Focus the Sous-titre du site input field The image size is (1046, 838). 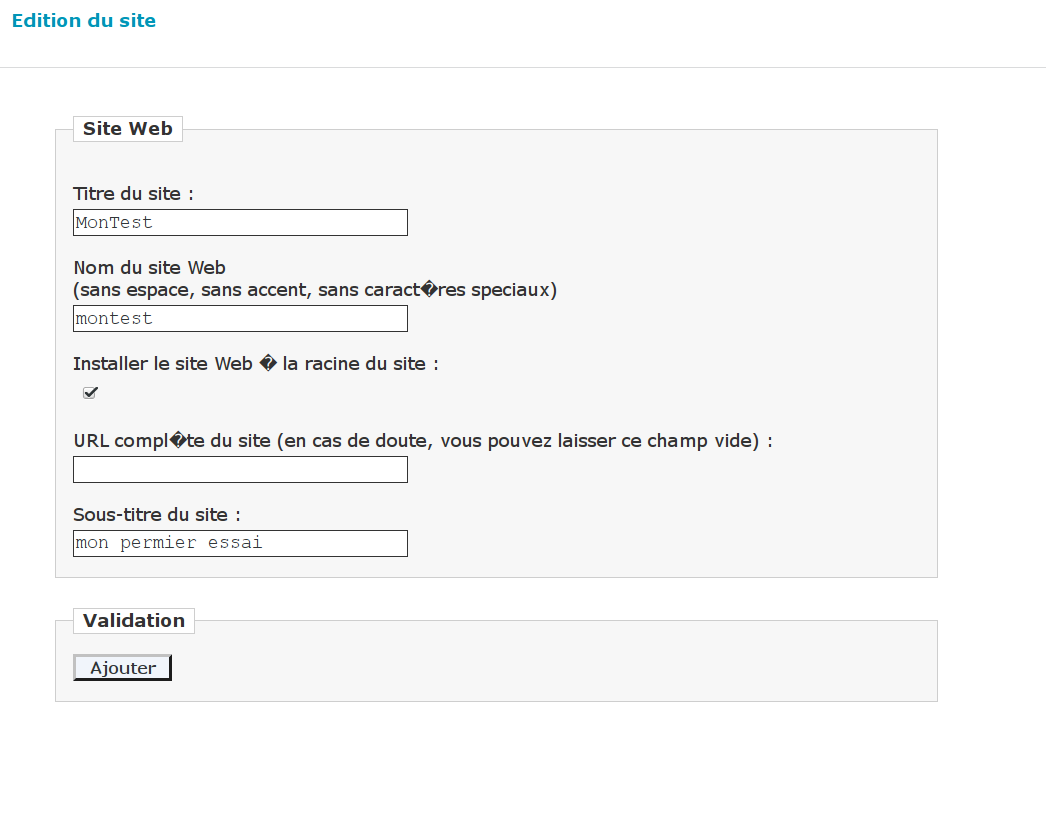pos(240,543)
